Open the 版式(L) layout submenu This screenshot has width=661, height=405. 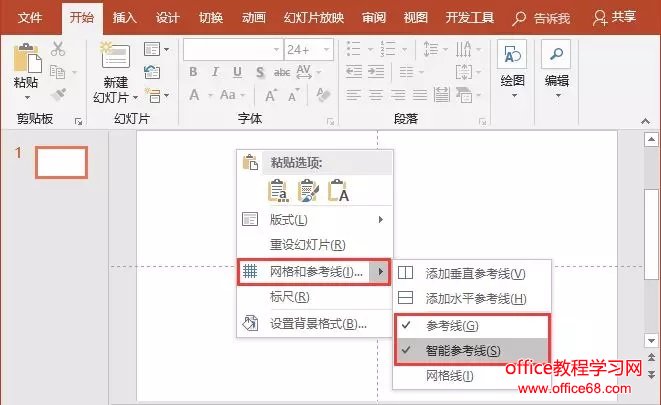click(314, 220)
